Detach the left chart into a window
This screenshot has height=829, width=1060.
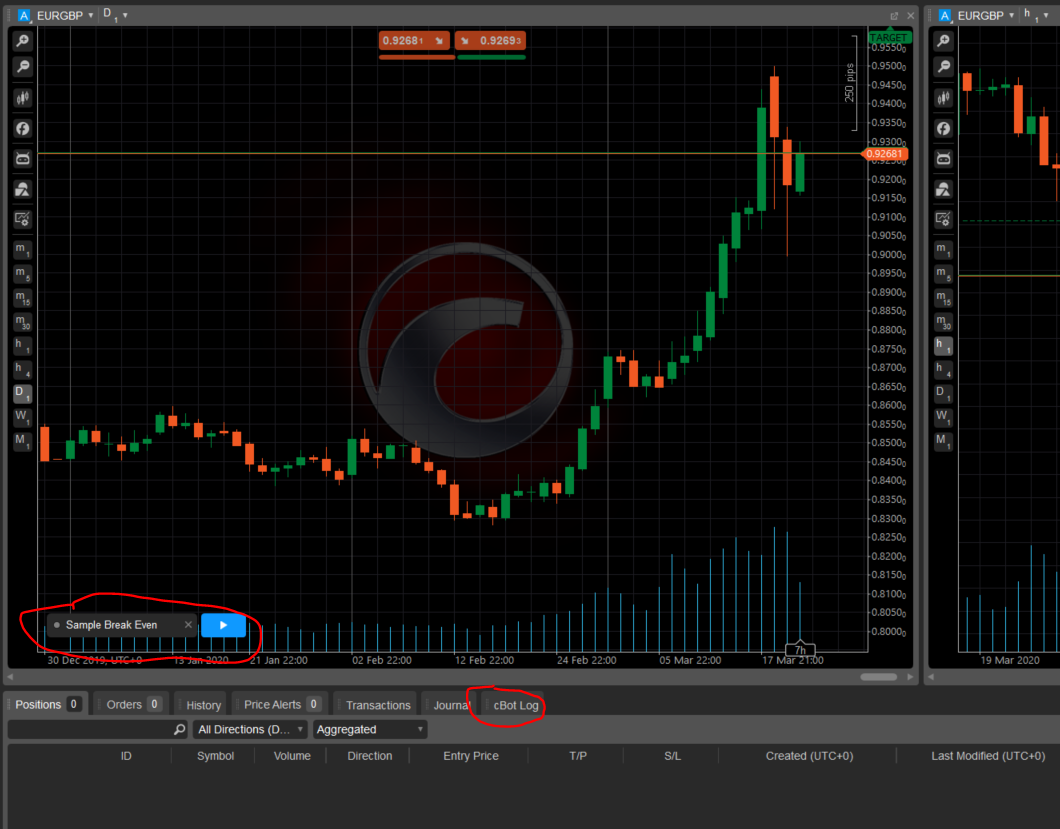(894, 16)
